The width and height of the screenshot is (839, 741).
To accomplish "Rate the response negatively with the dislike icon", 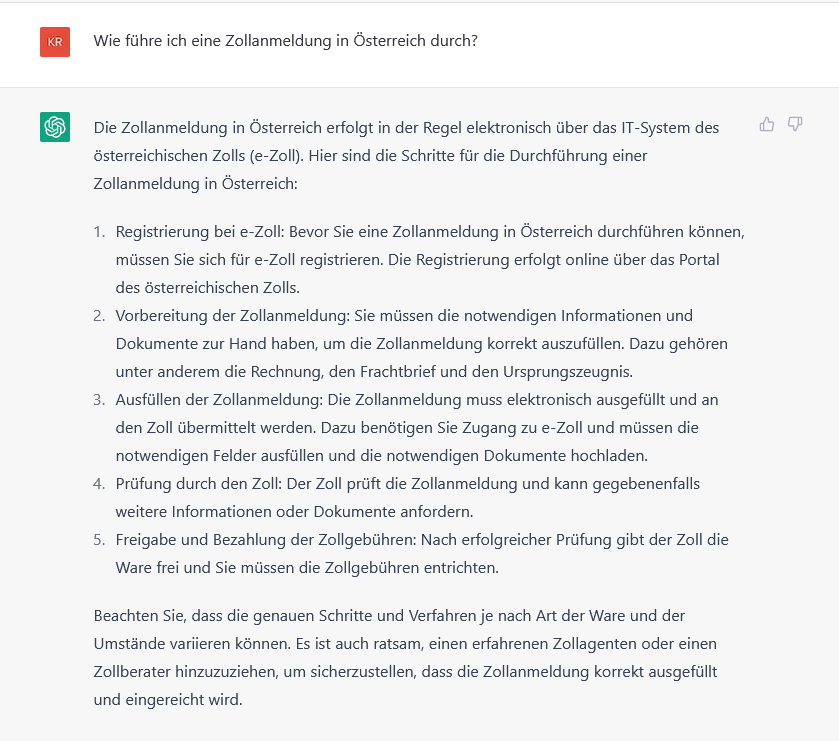I will point(796,124).
